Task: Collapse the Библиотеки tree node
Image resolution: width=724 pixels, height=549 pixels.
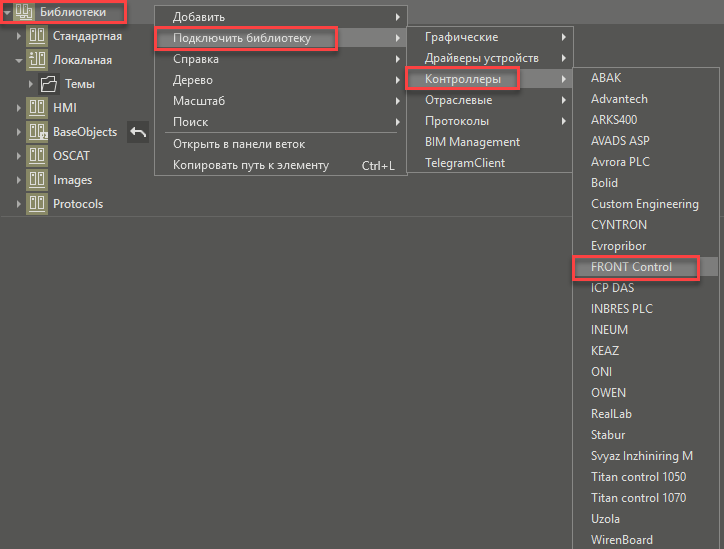Action: (7, 12)
